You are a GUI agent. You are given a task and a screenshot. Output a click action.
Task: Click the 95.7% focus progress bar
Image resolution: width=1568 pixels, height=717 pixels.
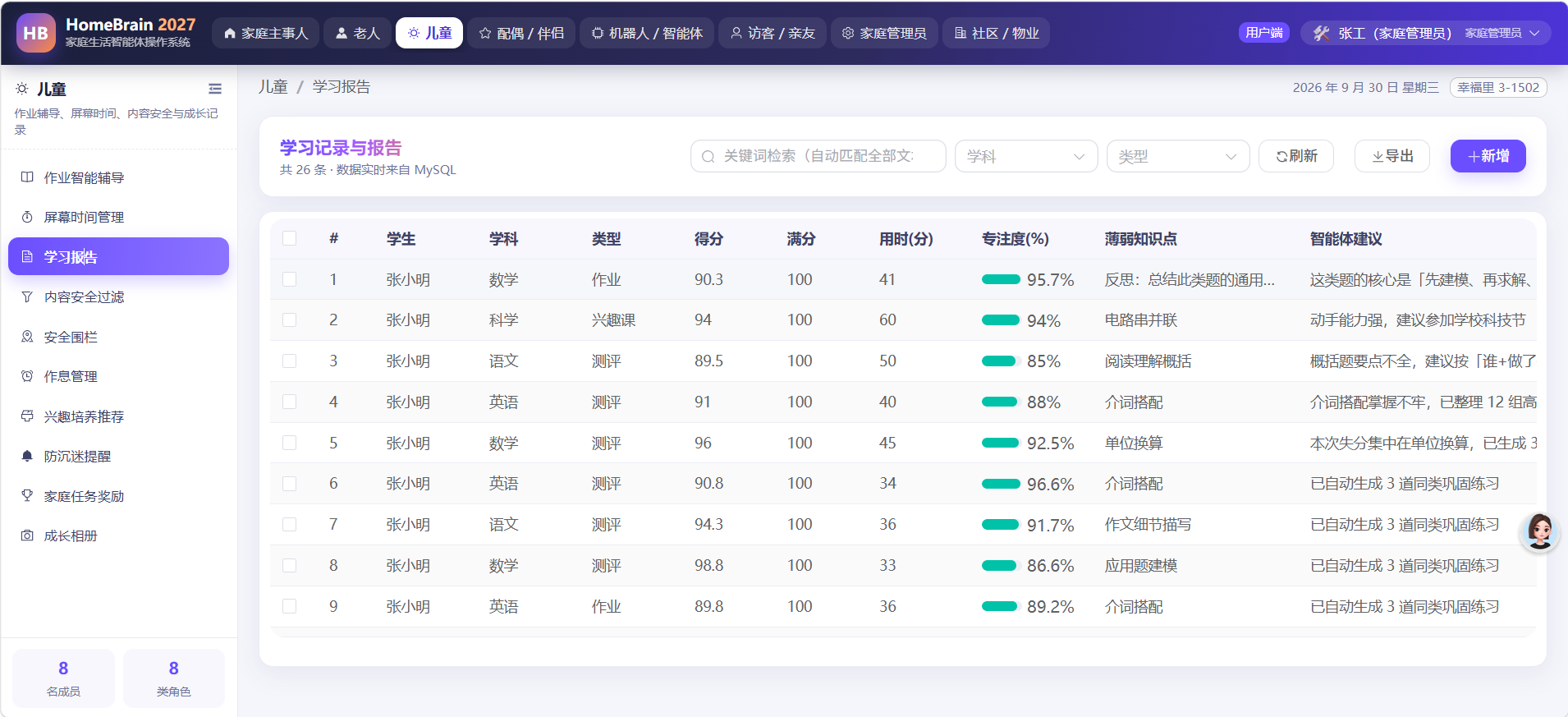click(x=1001, y=279)
